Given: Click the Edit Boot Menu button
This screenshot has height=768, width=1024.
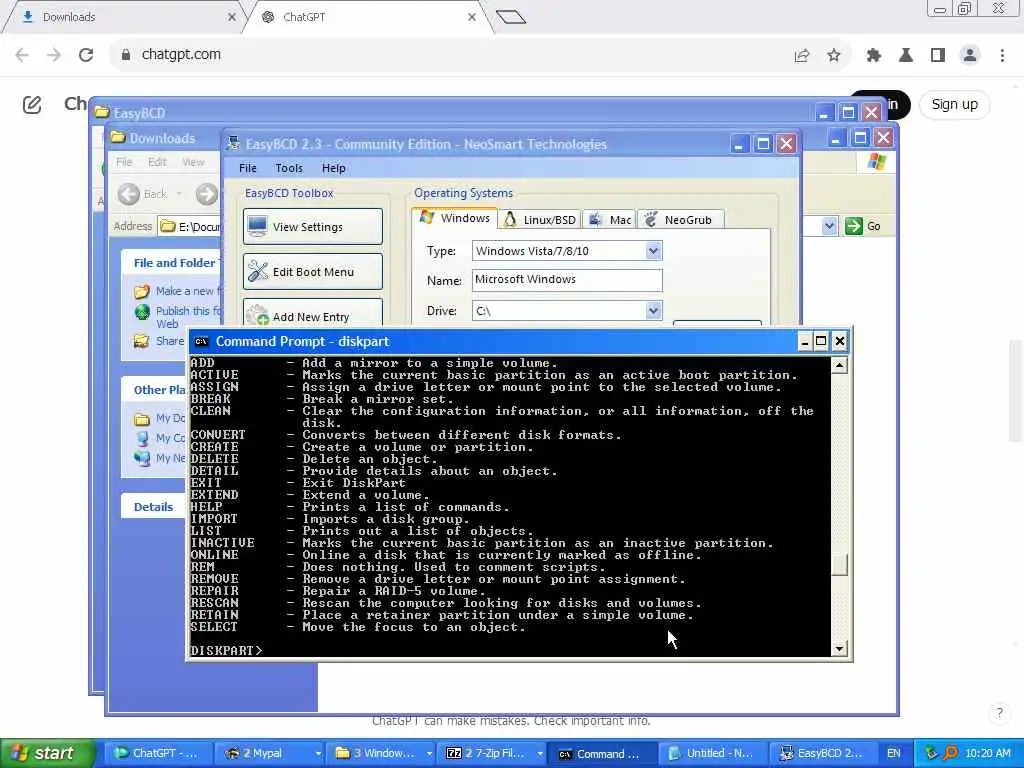Looking at the screenshot, I should pos(313,272).
